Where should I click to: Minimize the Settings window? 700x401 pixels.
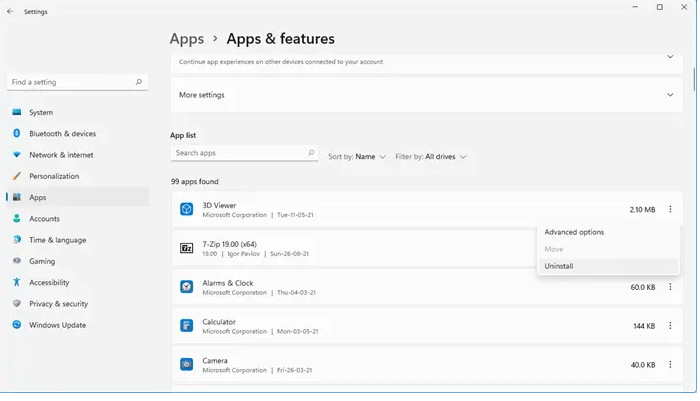[635, 7]
